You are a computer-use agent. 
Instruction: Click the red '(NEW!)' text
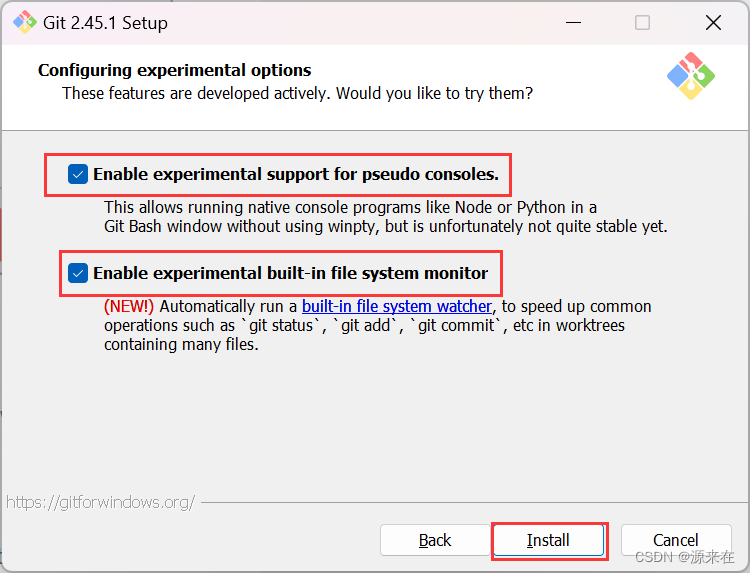[x=129, y=306]
